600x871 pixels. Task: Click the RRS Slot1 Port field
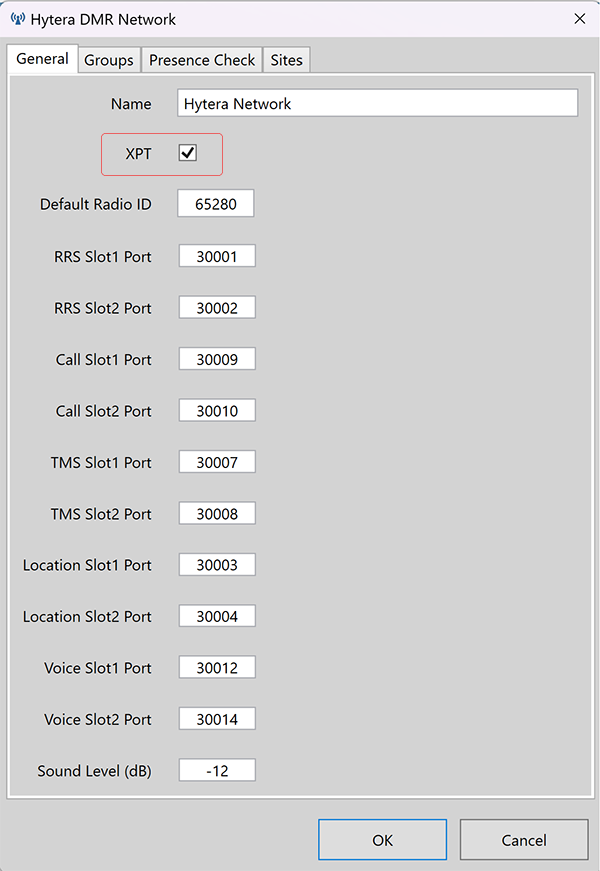(217, 255)
